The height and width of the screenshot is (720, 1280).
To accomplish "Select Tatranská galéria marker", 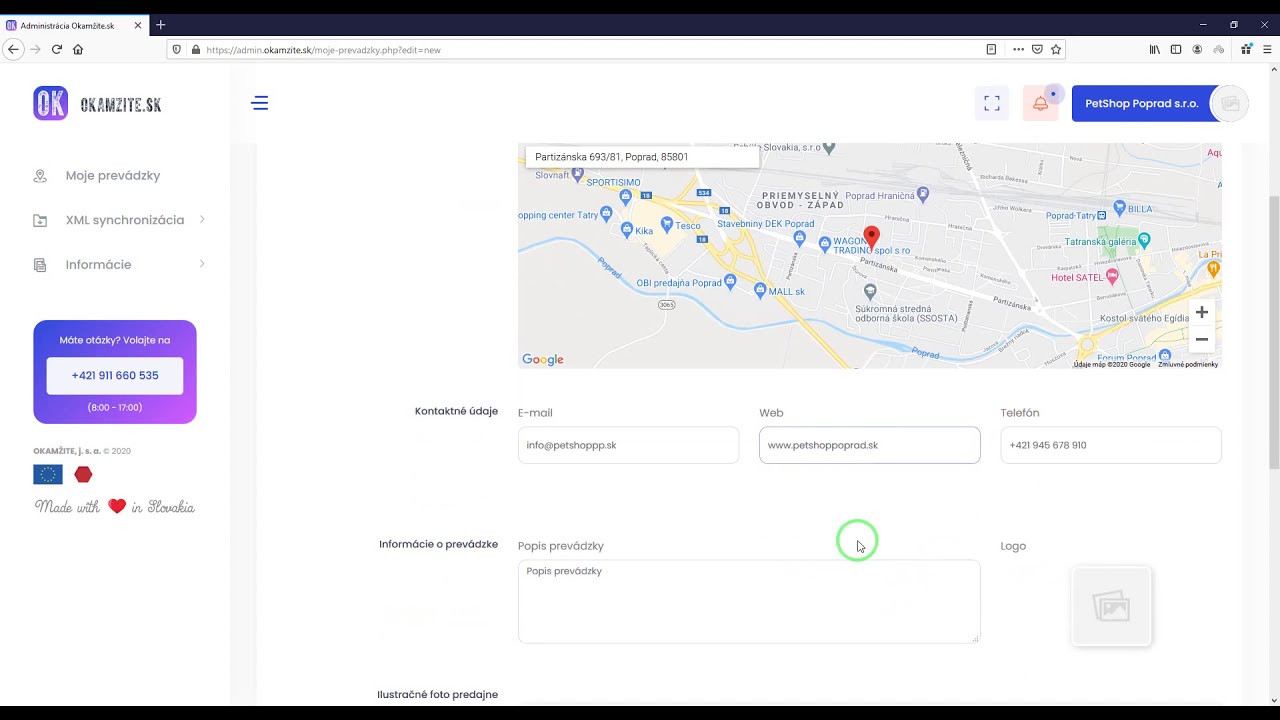I will [1145, 240].
